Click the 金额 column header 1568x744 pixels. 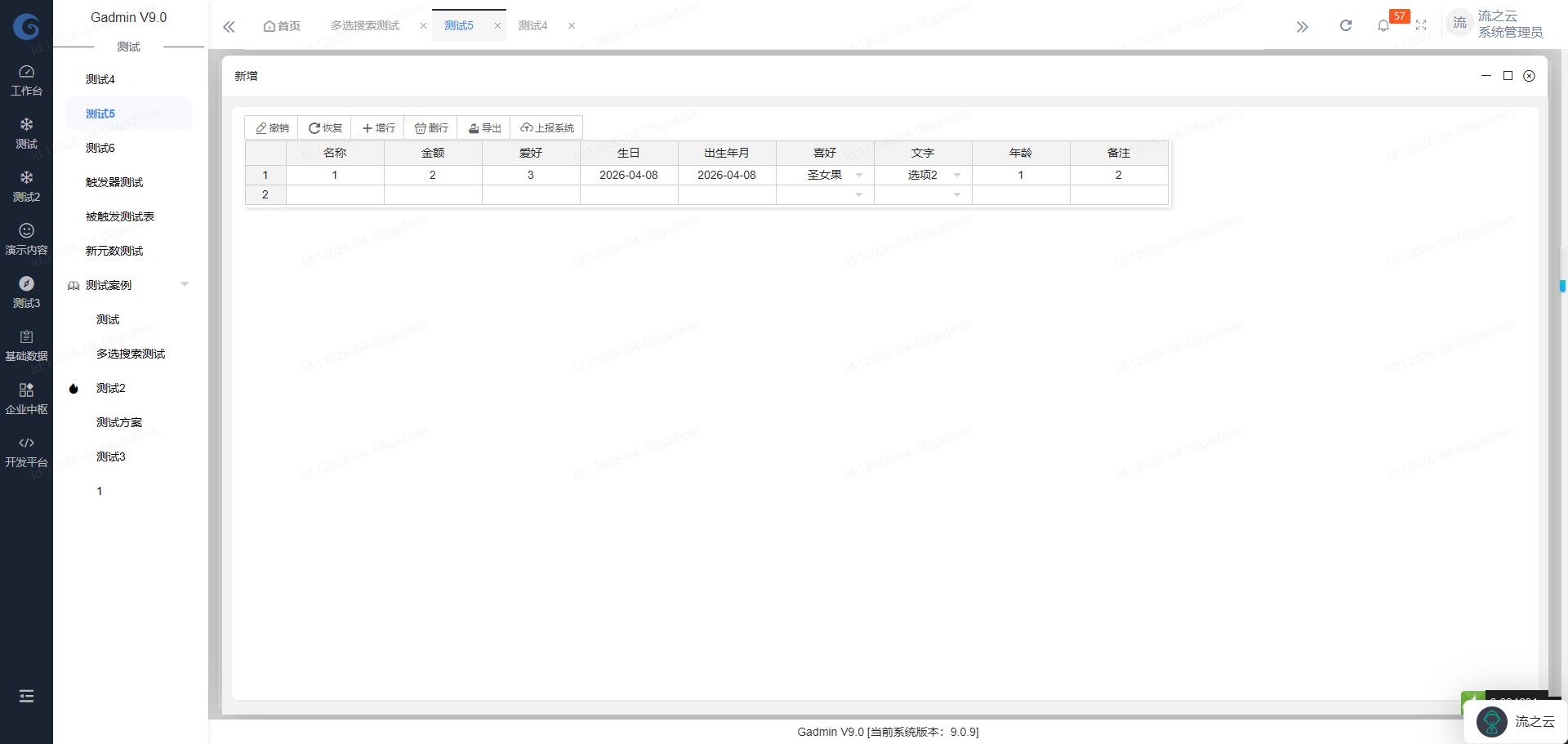tap(433, 153)
